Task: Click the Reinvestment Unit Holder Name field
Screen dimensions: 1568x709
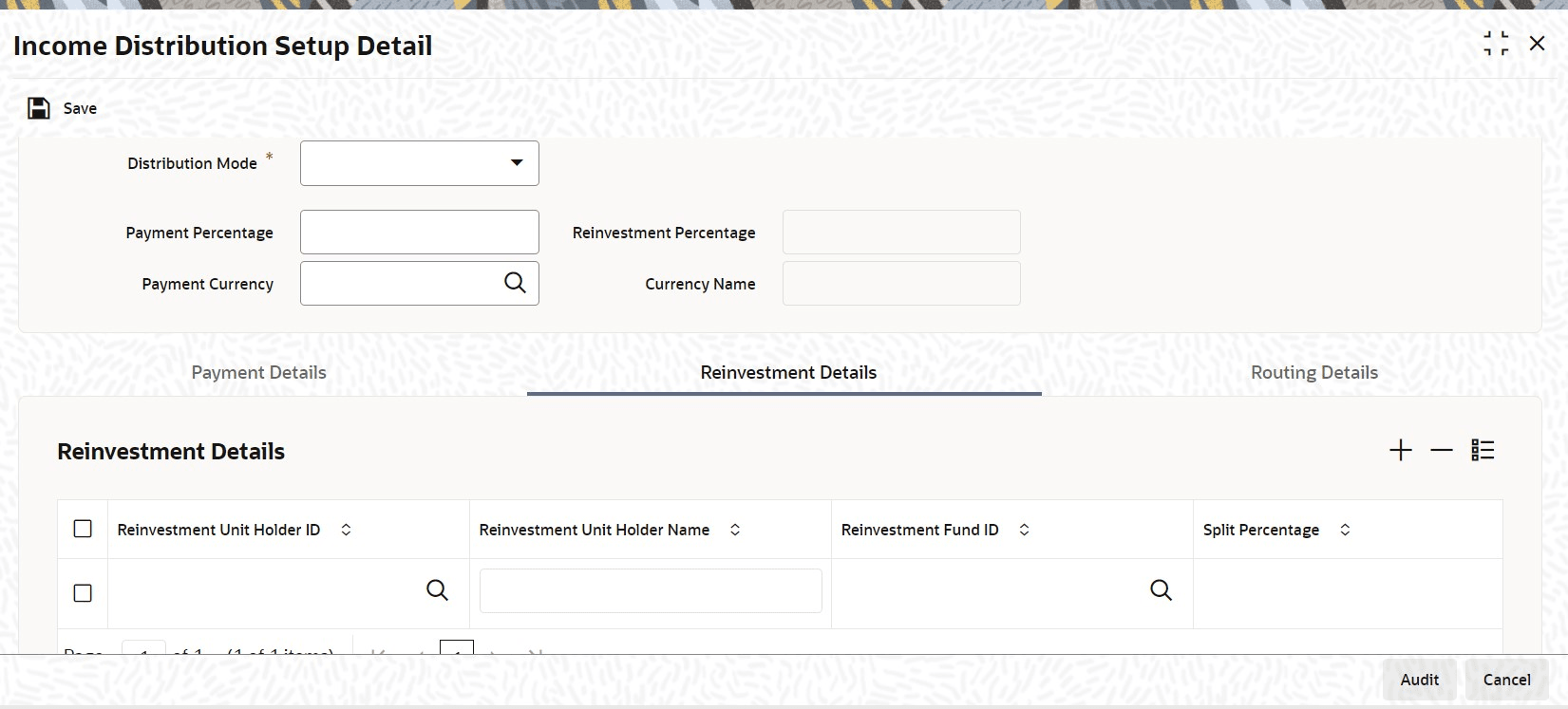Action: pyautogui.click(x=651, y=590)
